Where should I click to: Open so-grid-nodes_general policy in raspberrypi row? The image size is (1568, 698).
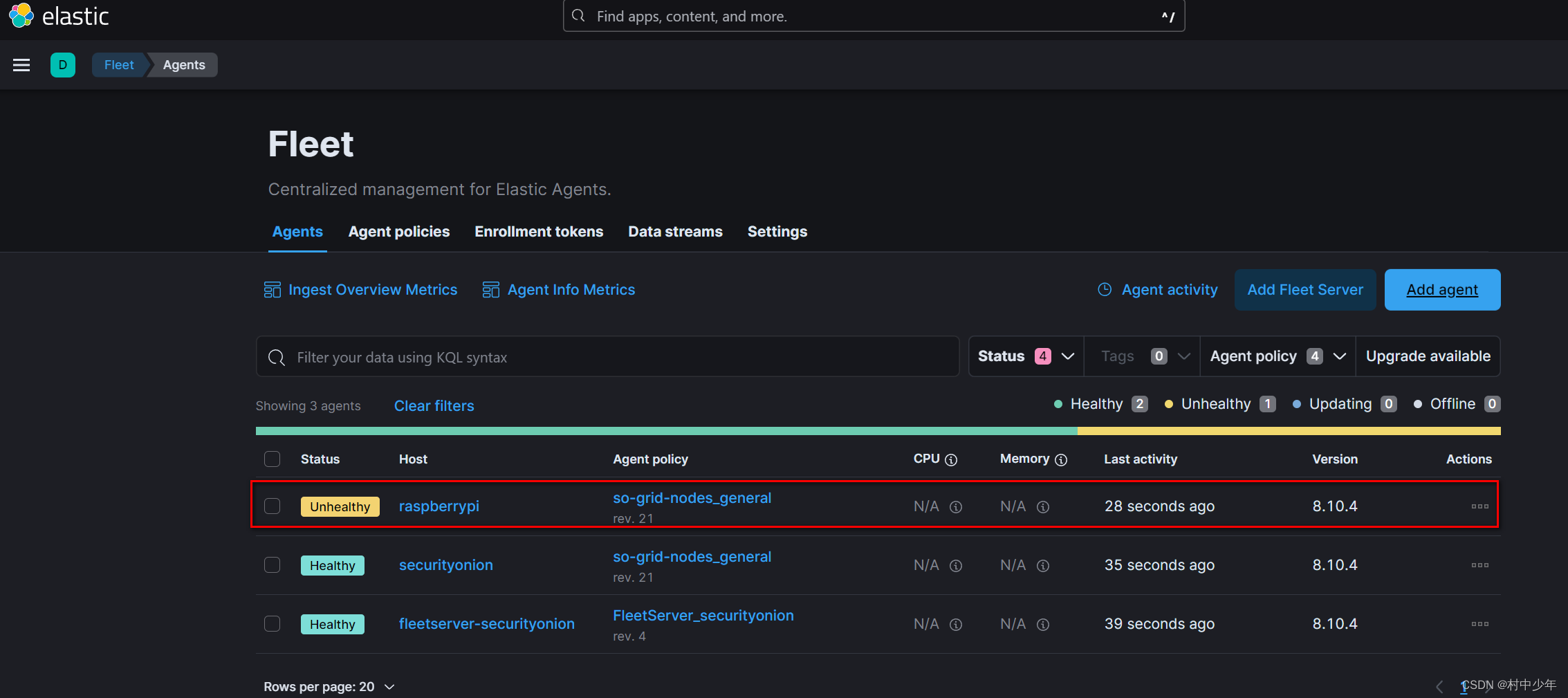692,498
